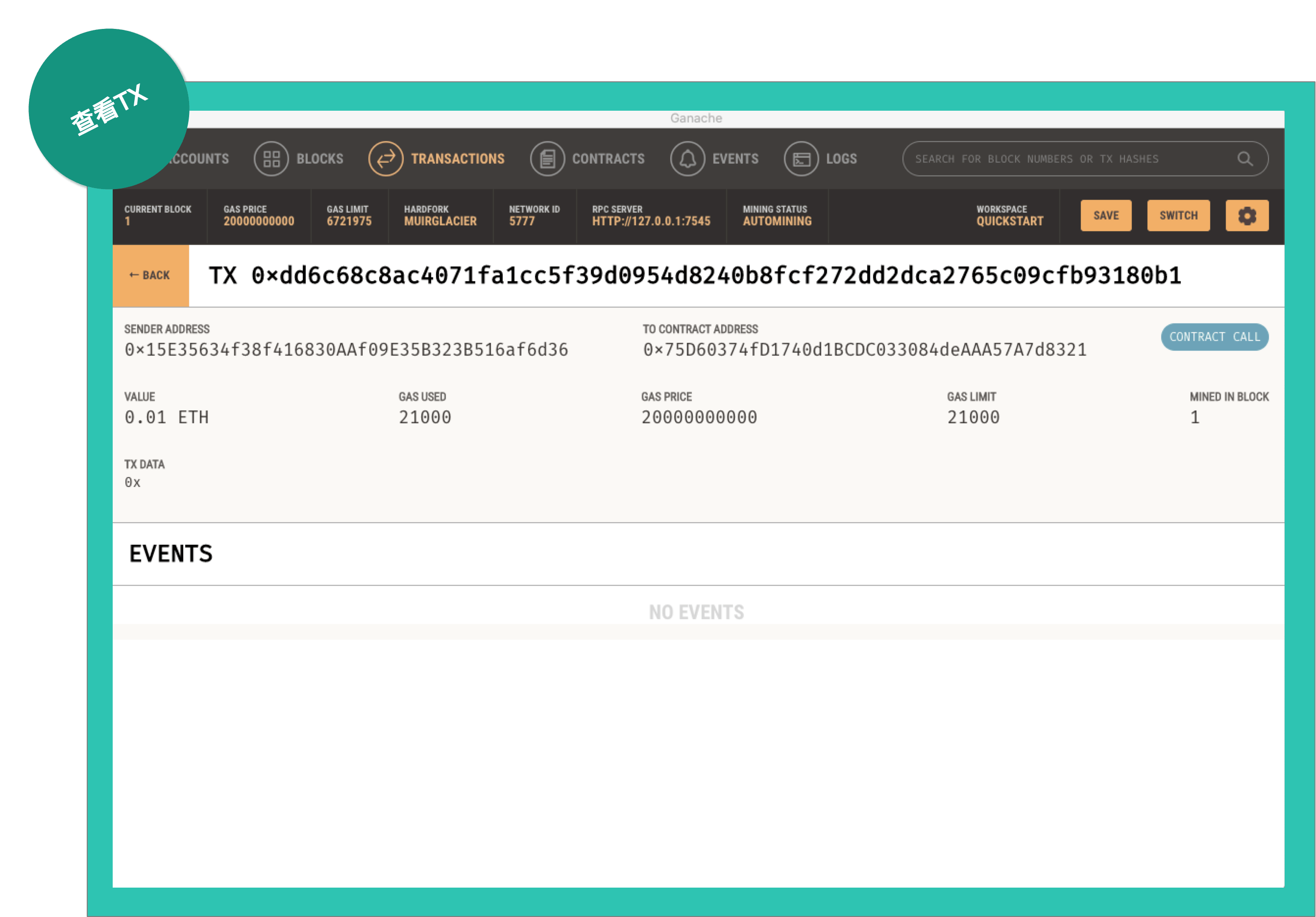Viewport: 1316px width, 917px height.
Task: Click the Ganache window title
Action: (x=696, y=118)
